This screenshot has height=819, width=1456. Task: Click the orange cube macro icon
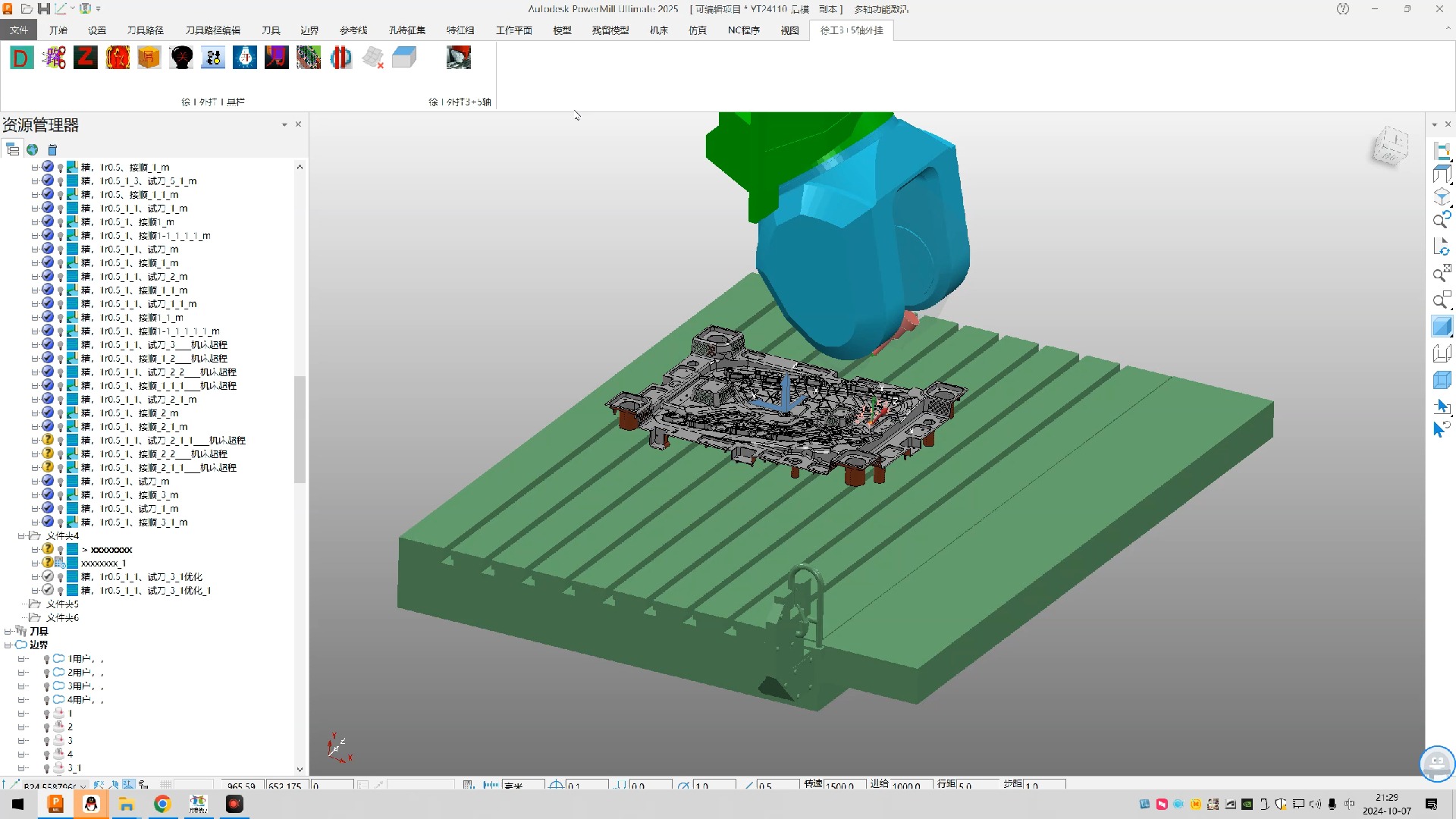pos(149,58)
